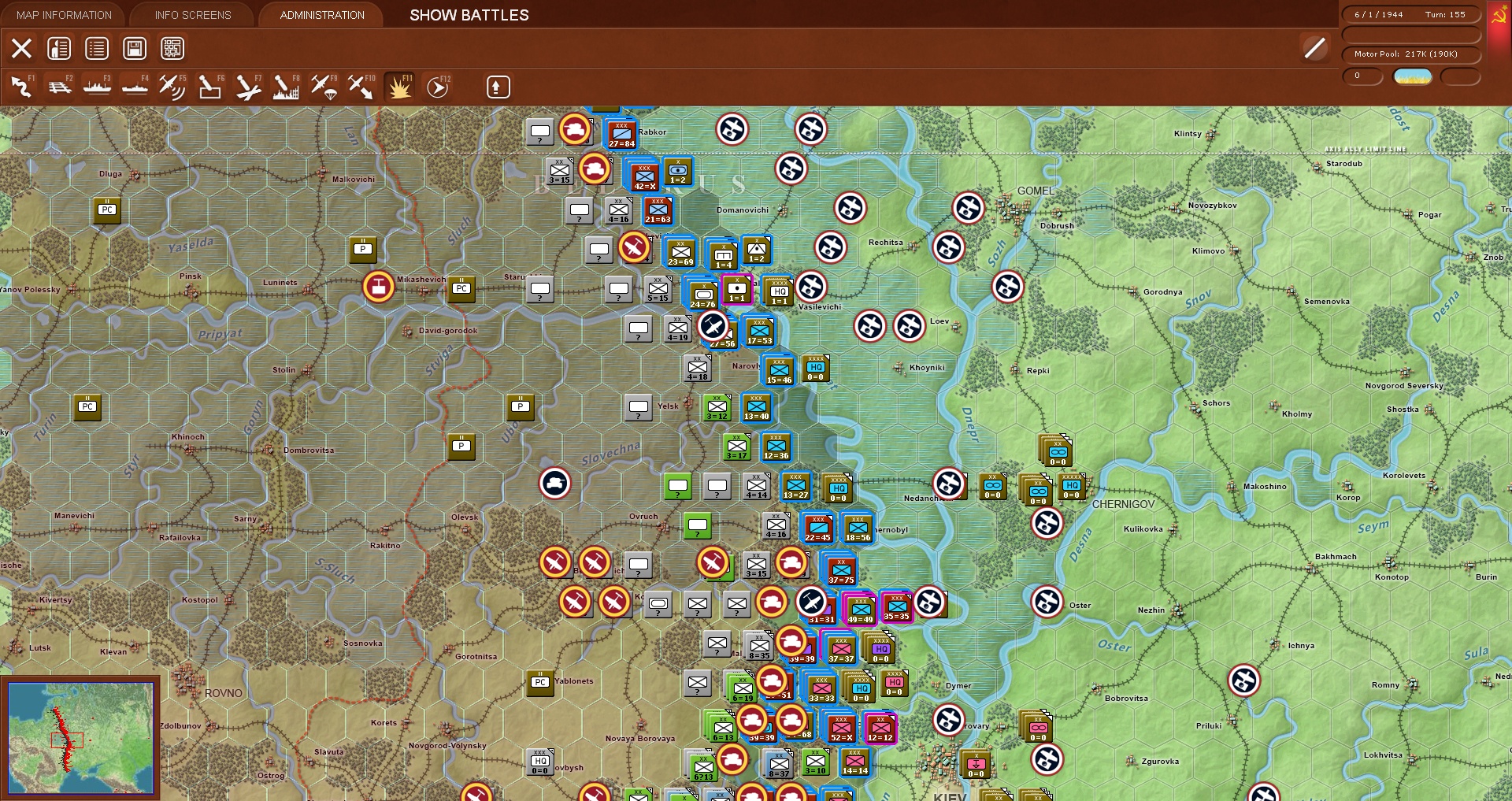1512x801 pixels.
Task: Select the F10 air transfer mode icon
Action: (x=361, y=87)
